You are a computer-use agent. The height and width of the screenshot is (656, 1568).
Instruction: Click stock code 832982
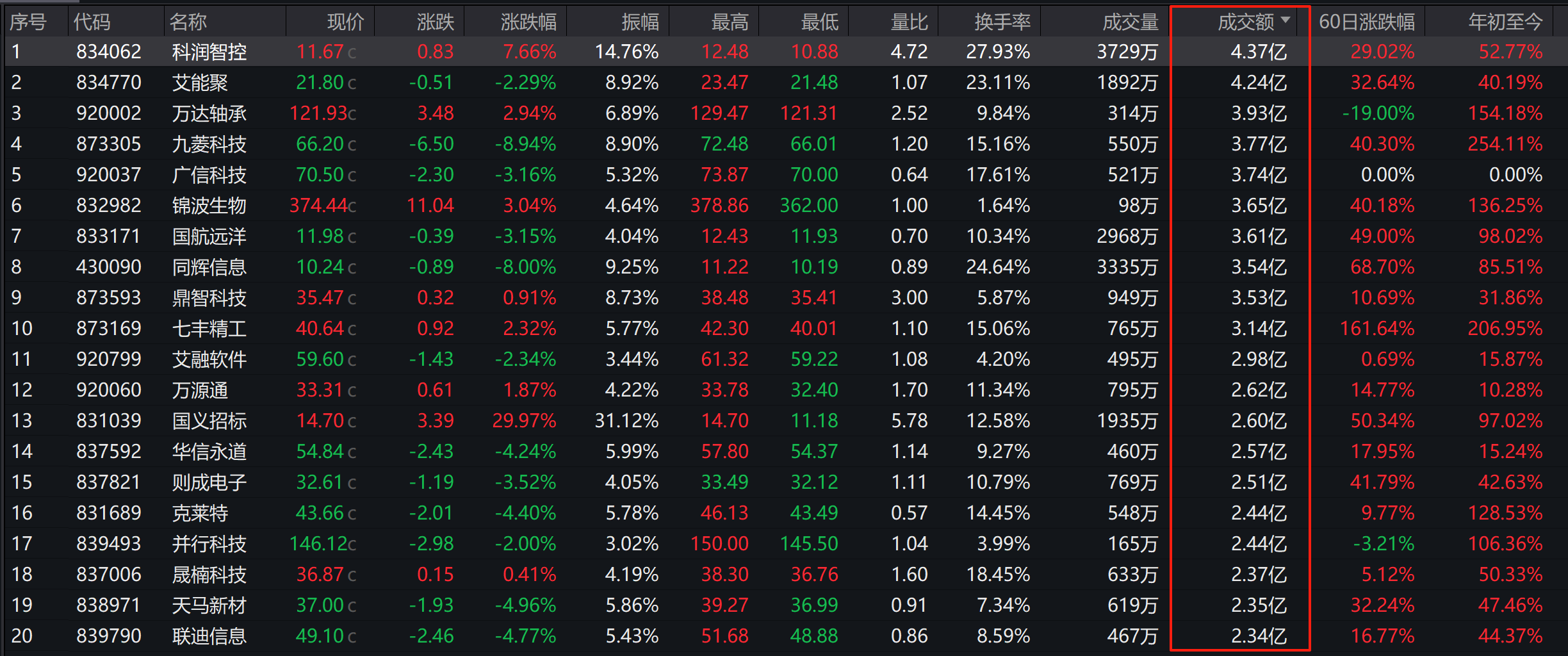(108, 205)
